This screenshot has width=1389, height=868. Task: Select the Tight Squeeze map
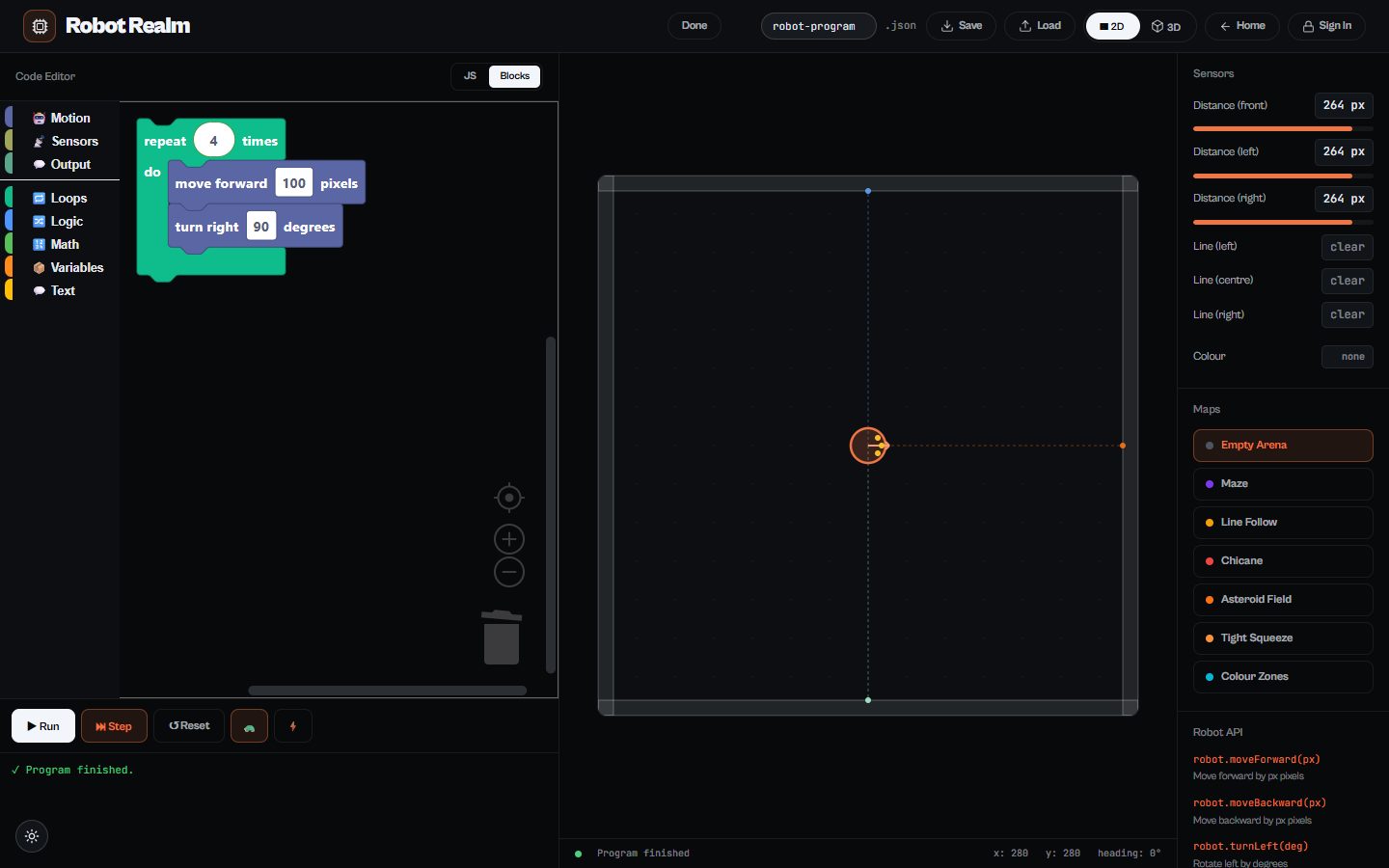tap(1283, 638)
